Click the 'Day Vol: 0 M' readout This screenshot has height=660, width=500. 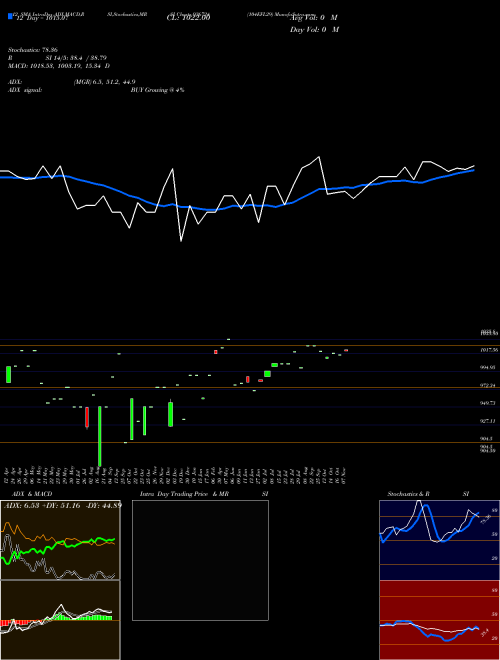[x=314, y=30]
